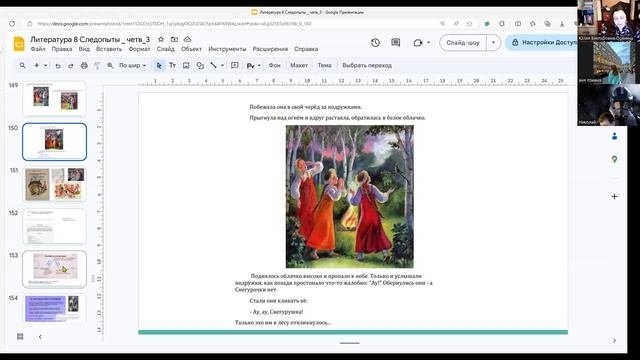Select slide 154 thumbnail
The height and width of the screenshot is (360, 640).
[55, 308]
